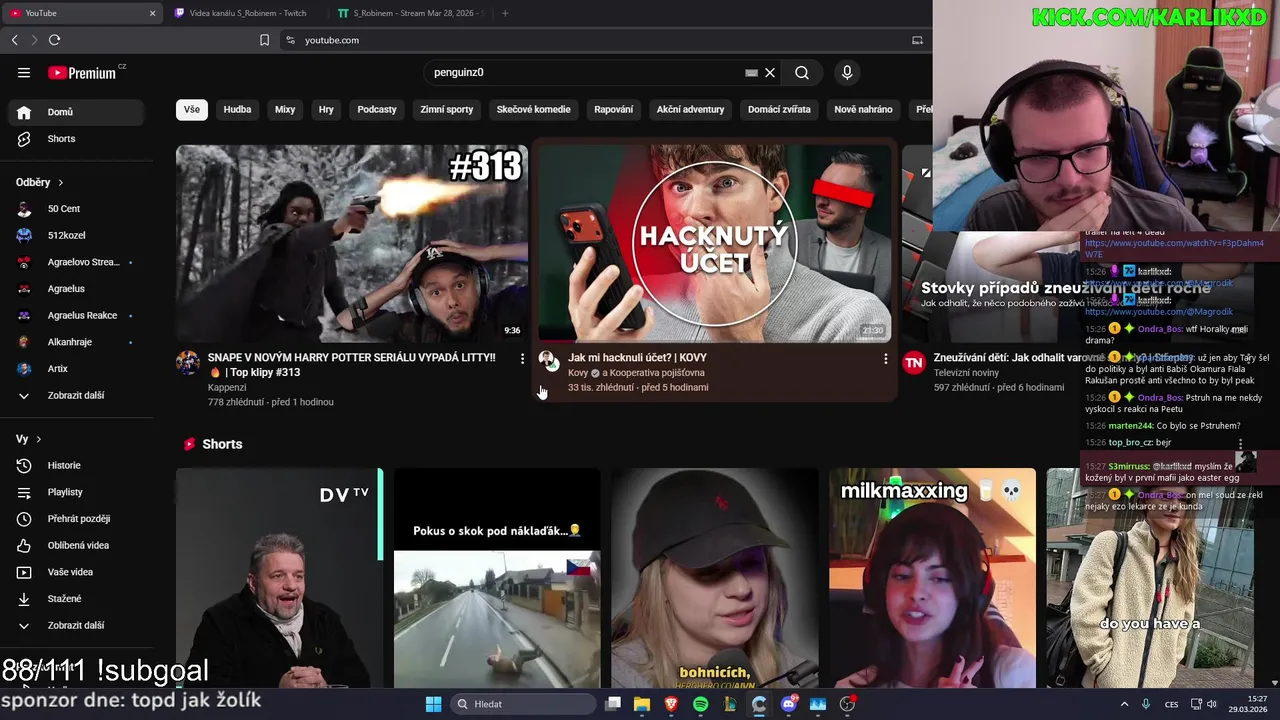
Task: Reload the page with the refresh icon
Action: pos(54,40)
